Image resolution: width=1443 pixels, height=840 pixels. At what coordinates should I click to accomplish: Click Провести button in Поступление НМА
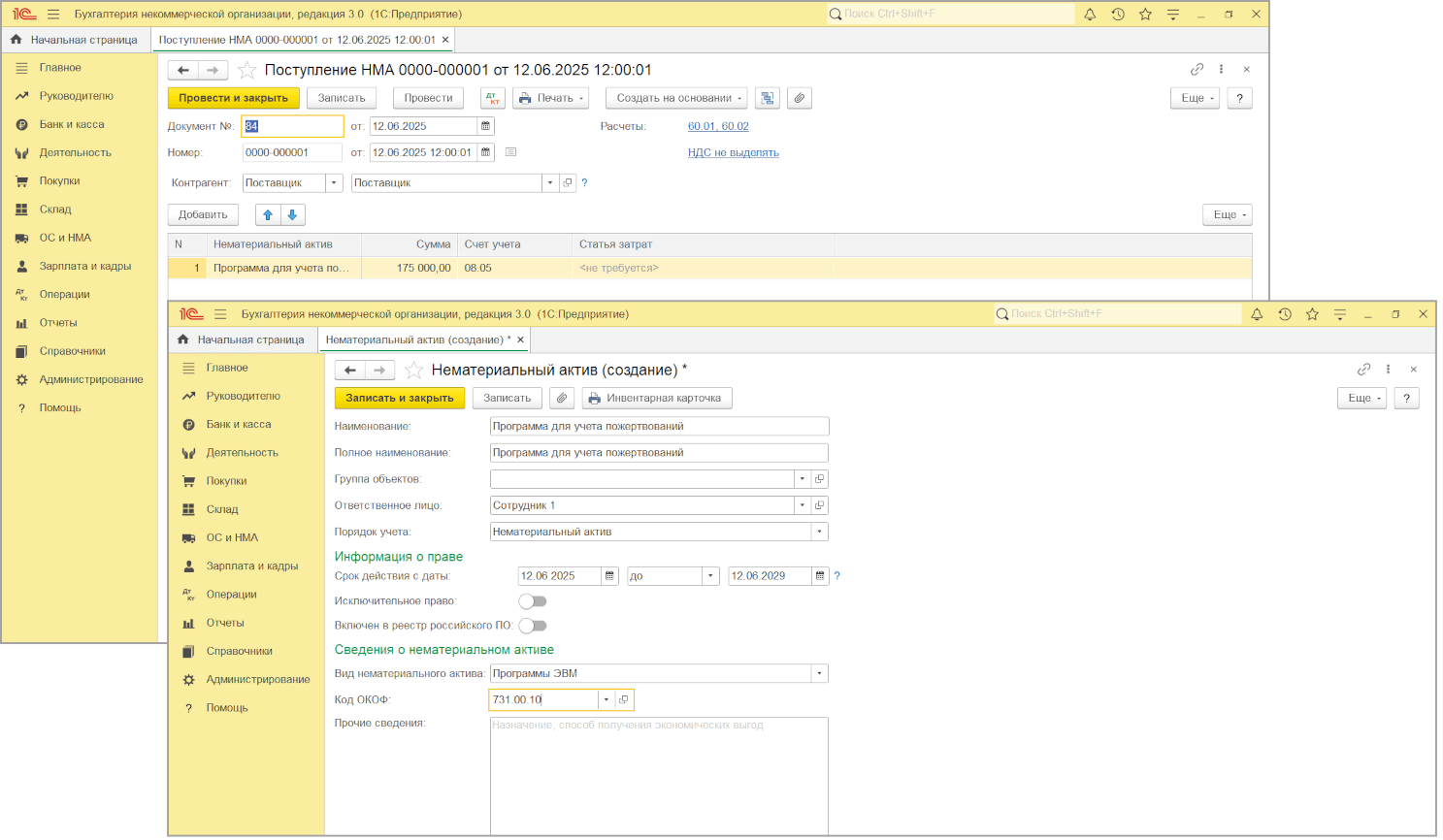(428, 98)
